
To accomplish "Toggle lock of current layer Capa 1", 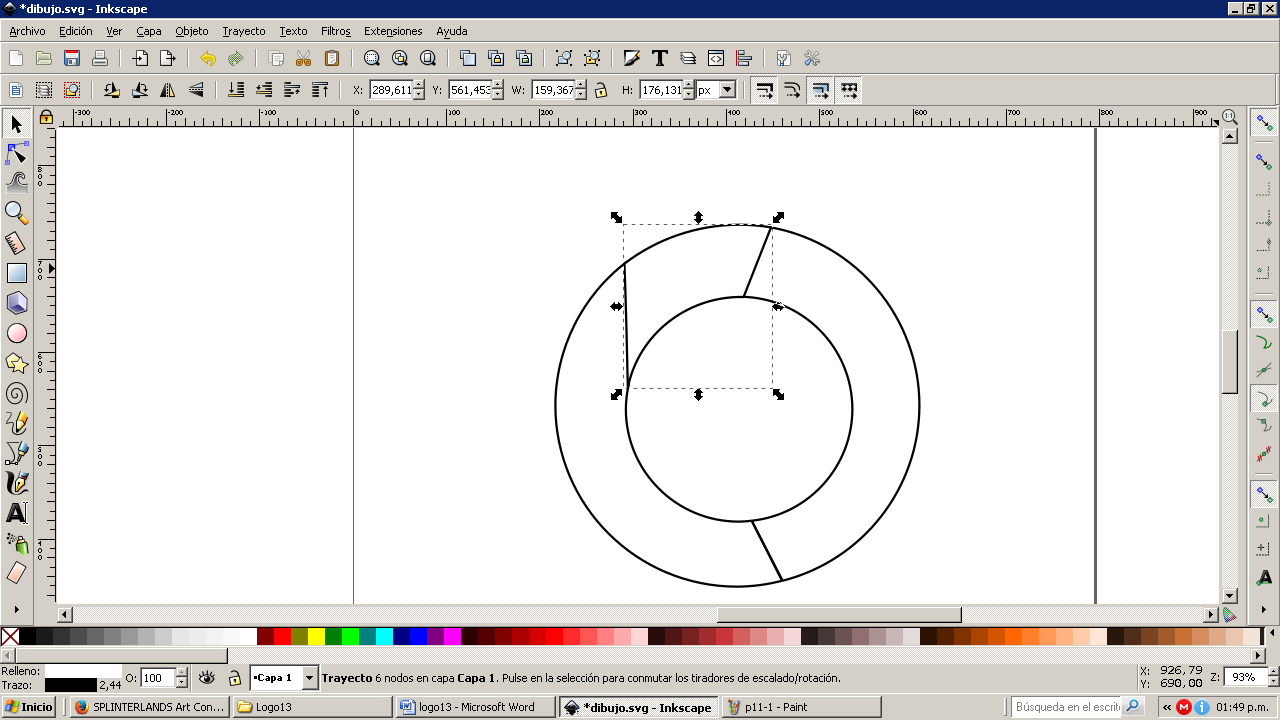I will (234, 677).
